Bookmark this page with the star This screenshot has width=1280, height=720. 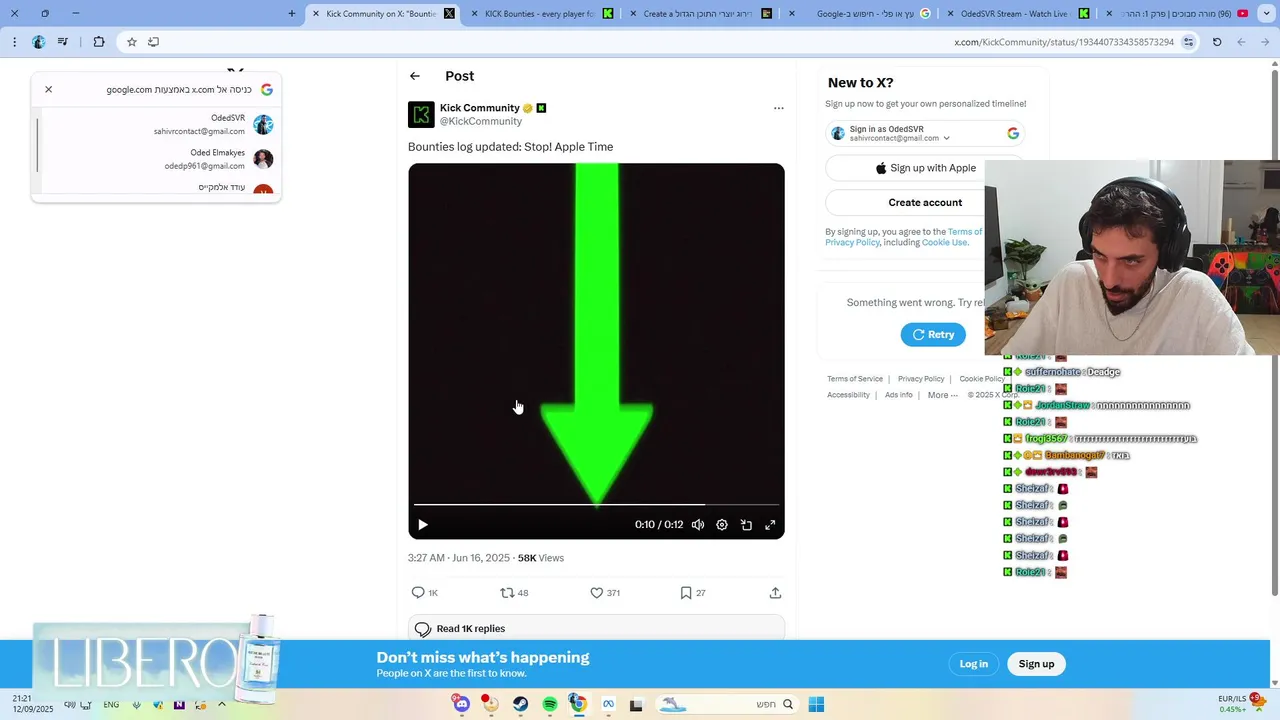pyautogui.click(x=131, y=42)
